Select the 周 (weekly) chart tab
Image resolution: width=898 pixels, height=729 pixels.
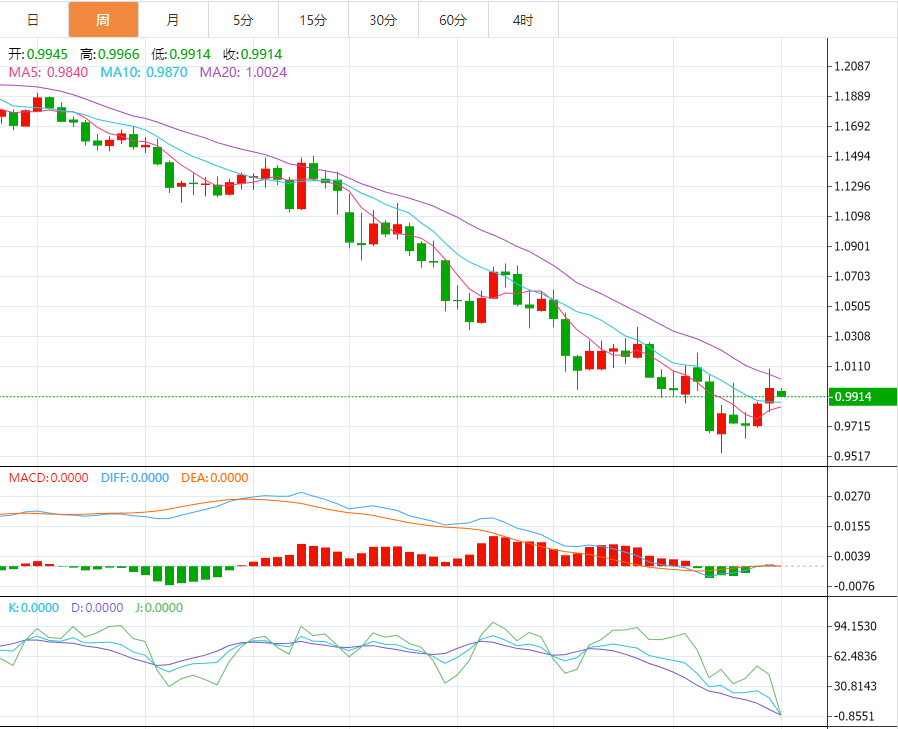[x=103, y=20]
